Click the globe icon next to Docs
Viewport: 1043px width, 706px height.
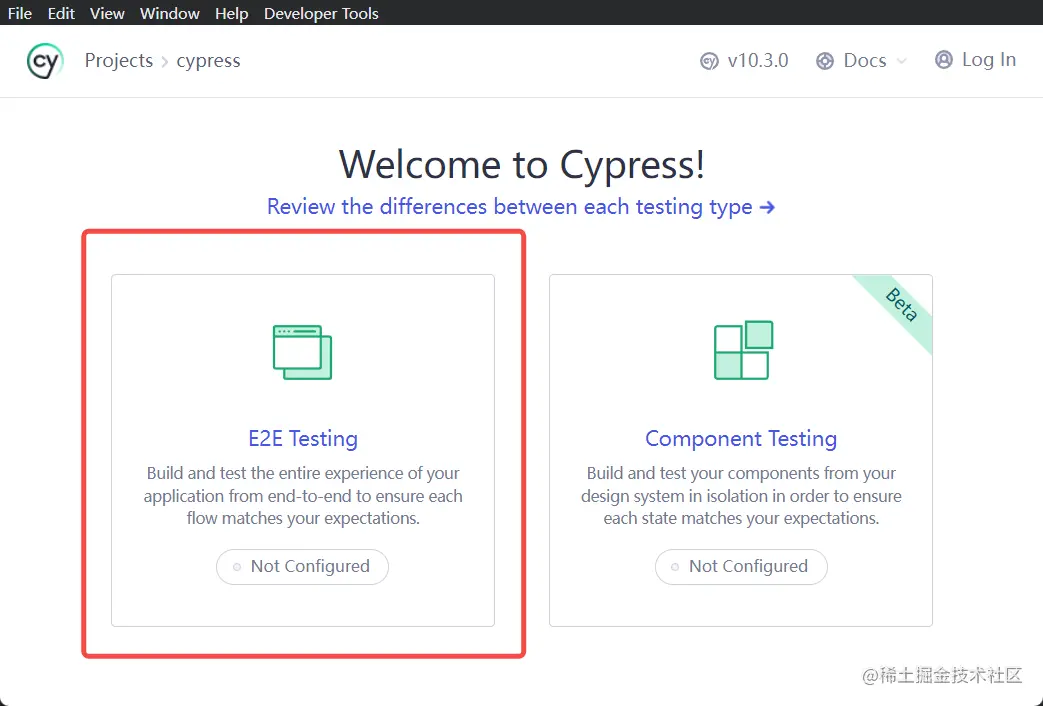point(825,60)
